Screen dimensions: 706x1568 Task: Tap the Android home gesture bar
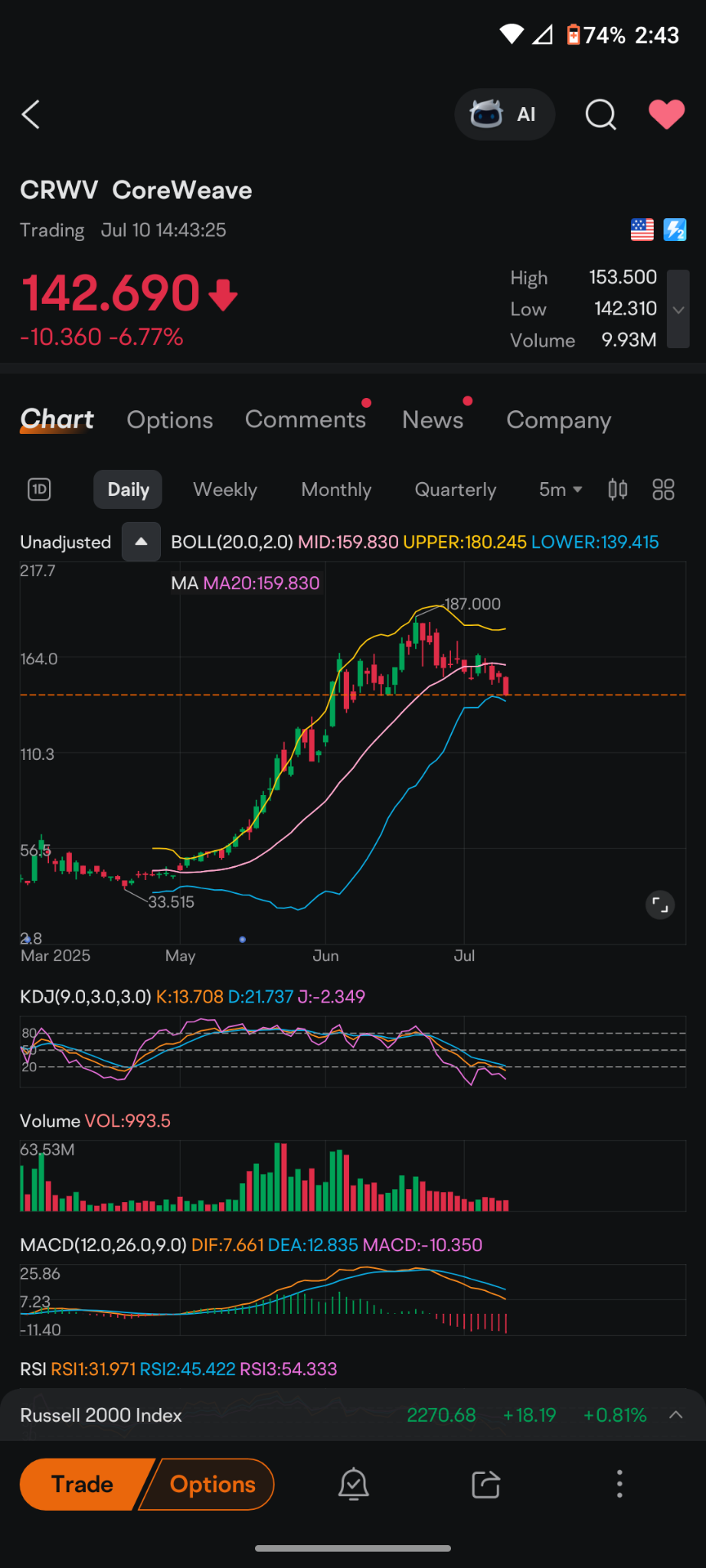coord(353,1548)
